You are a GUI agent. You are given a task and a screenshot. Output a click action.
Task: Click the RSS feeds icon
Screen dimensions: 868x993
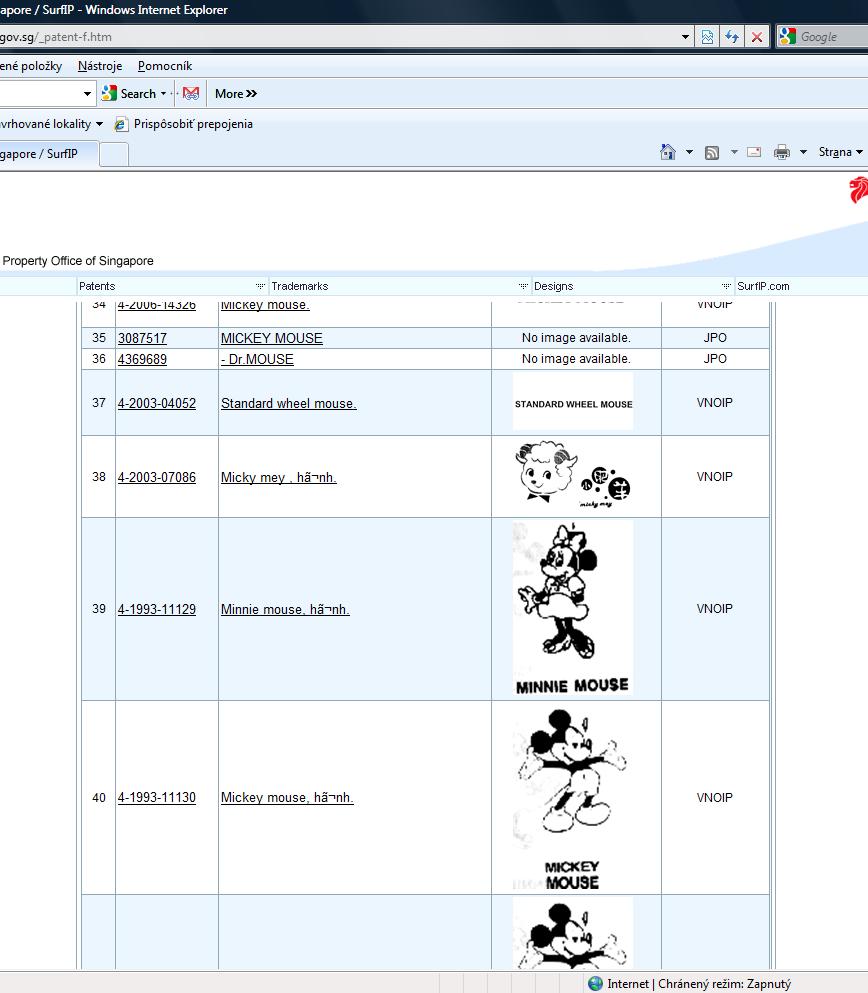tap(712, 153)
